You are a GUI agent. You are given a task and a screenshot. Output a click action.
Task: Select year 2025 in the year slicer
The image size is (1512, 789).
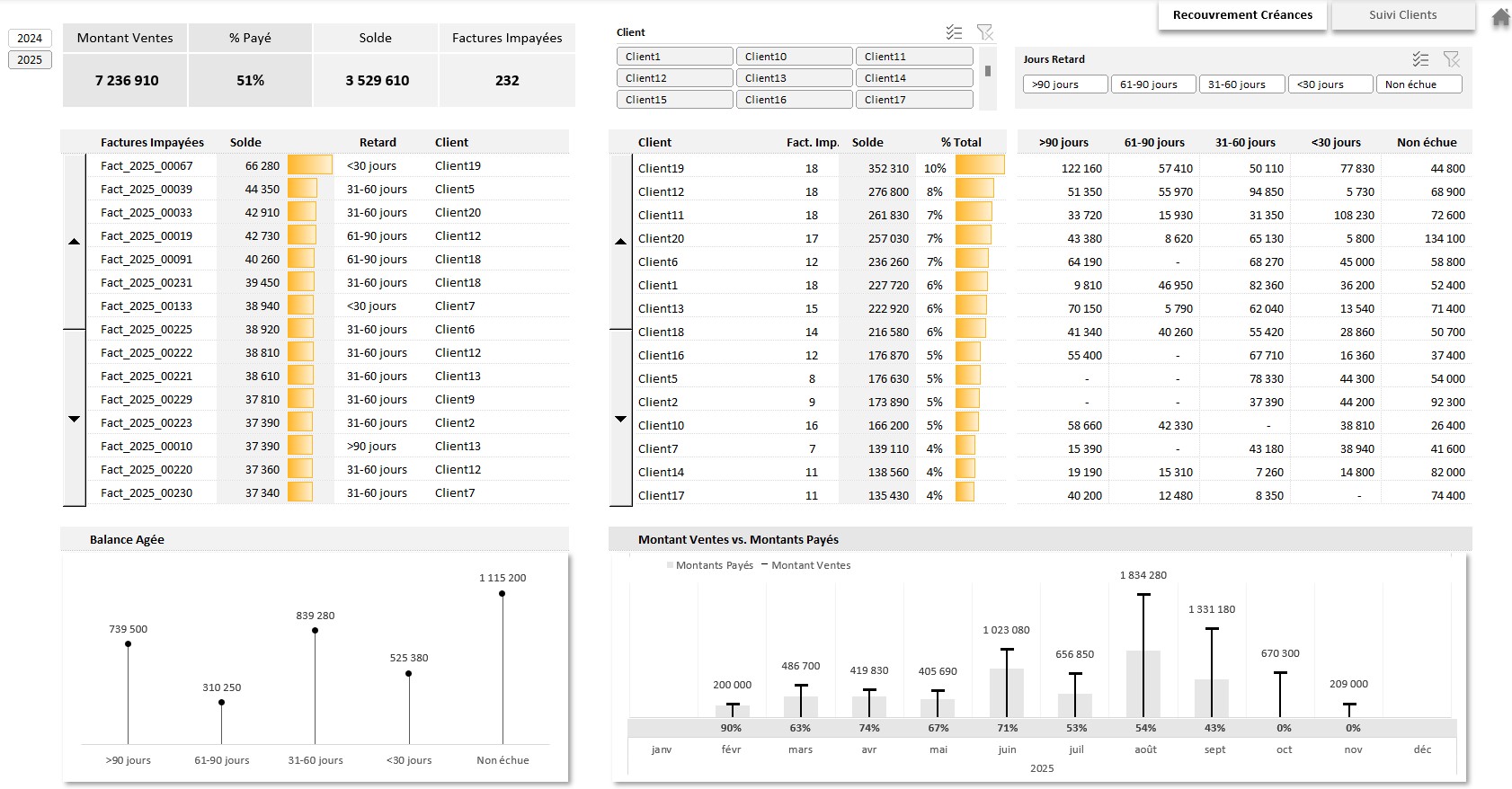(x=30, y=59)
